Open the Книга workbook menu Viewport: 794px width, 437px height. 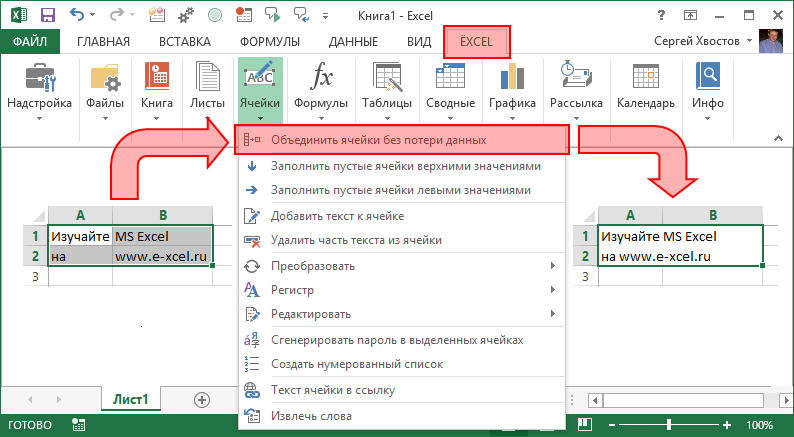pos(156,91)
